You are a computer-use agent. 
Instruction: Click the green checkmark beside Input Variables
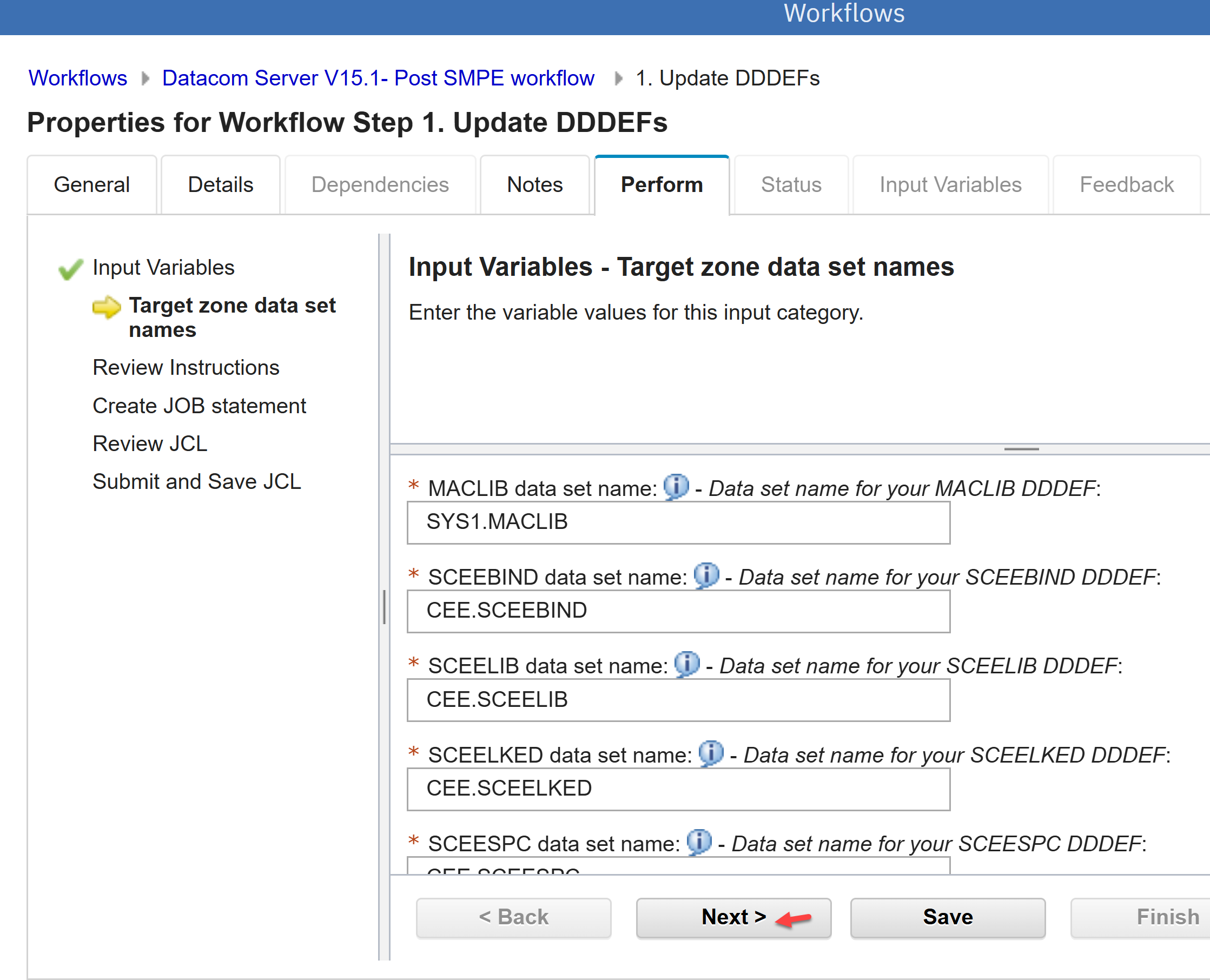pyautogui.click(x=70, y=269)
